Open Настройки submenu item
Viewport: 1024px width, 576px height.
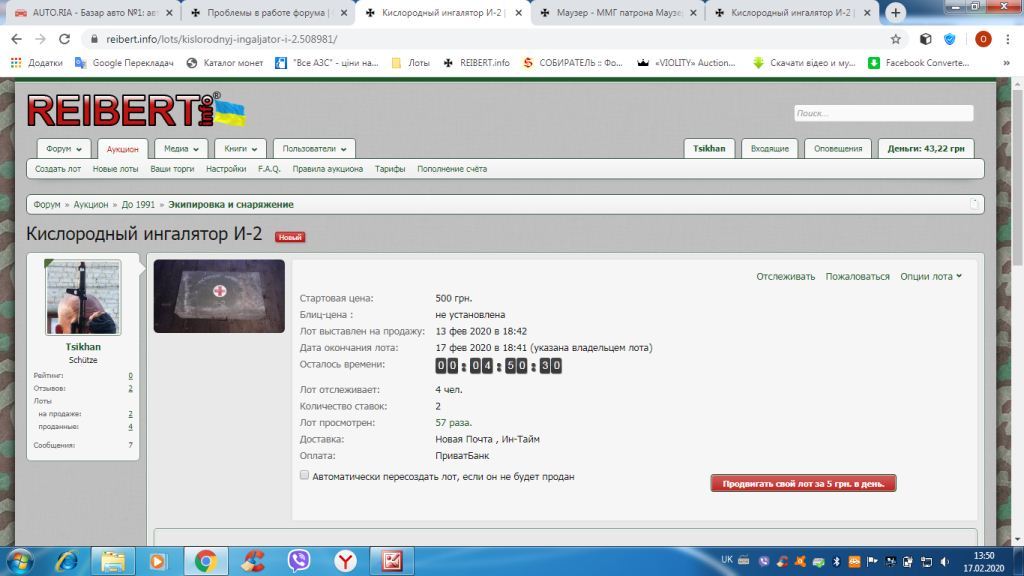click(x=226, y=169)
